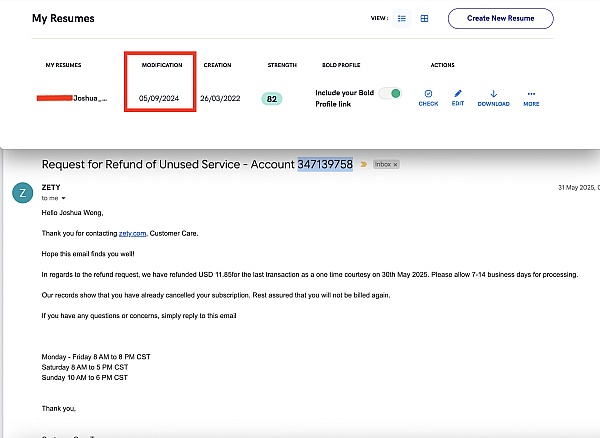Click the Edit pencil icon

458,93
